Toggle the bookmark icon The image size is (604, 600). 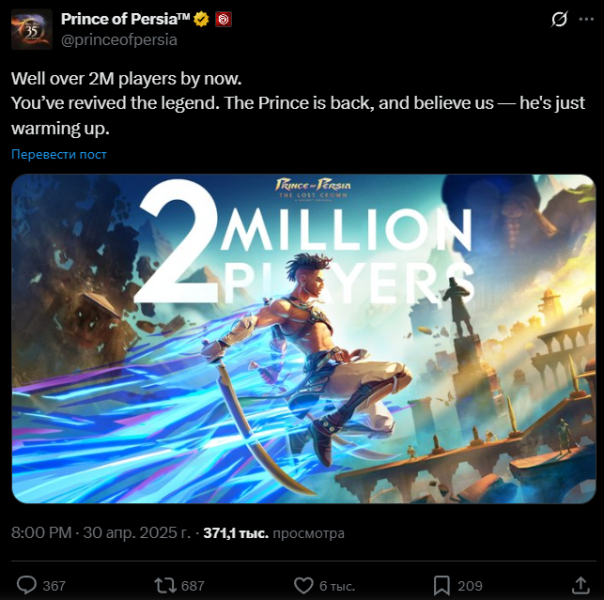(x=441, y=585)
